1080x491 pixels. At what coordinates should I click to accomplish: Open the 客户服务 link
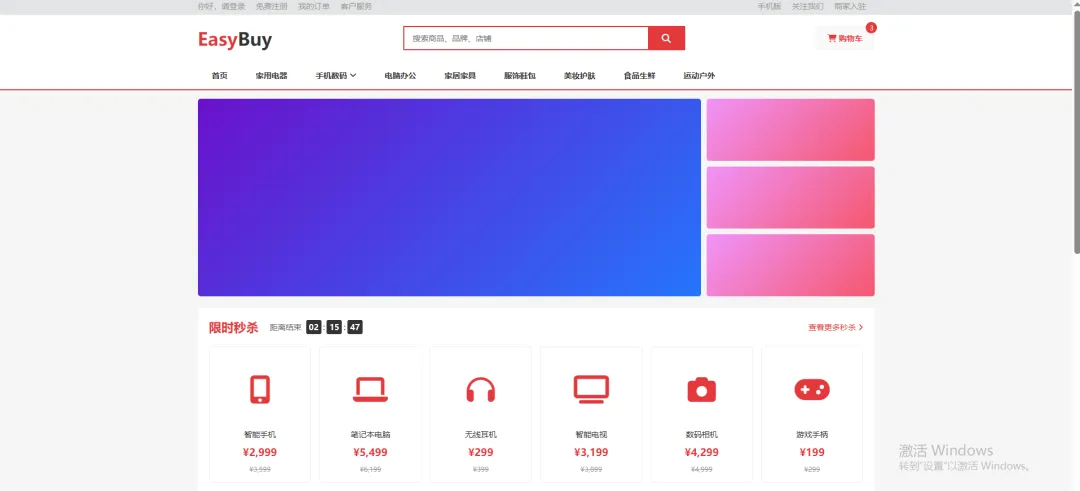tap(356, 6)
